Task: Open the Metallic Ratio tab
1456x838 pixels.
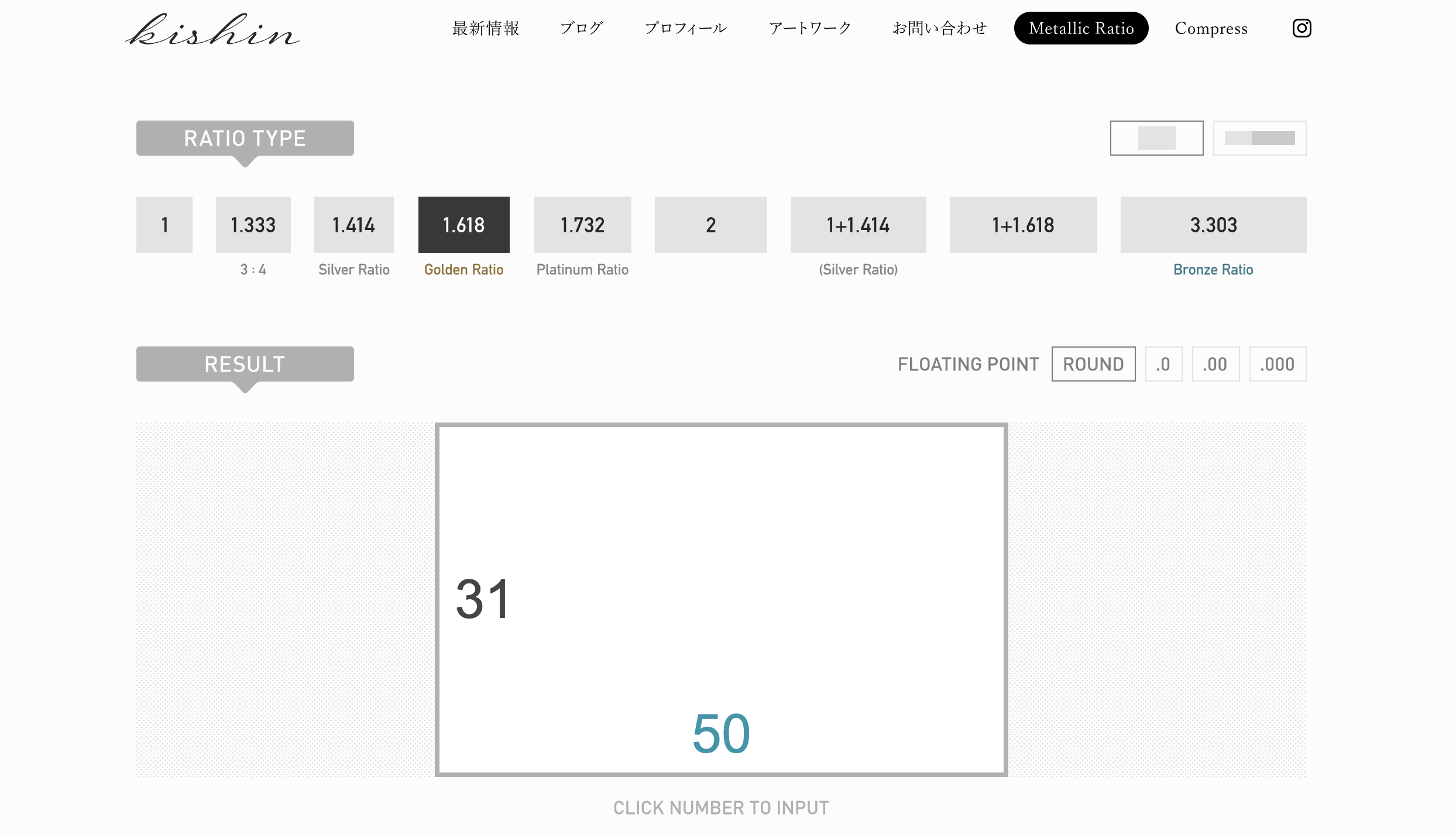Action: [x=1081, y=28]
